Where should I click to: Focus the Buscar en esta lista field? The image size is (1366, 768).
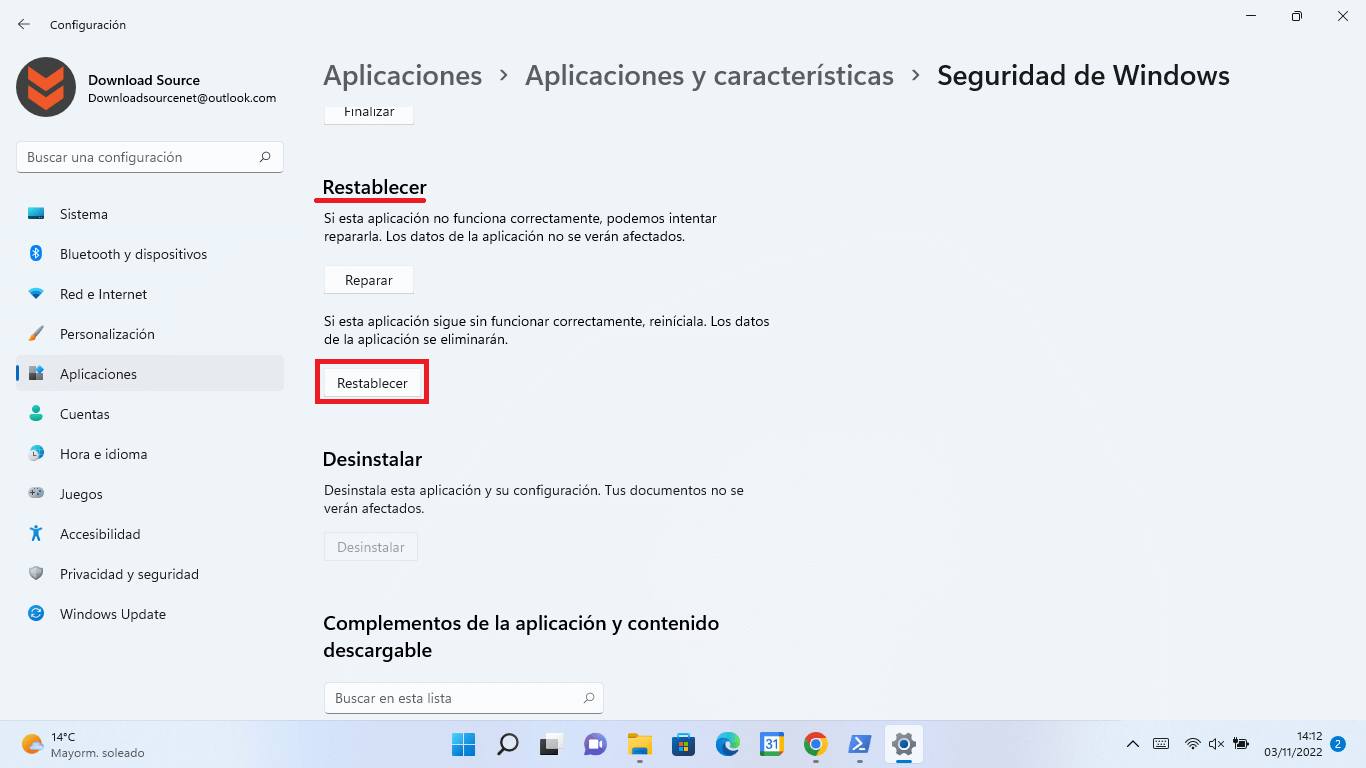464,698
